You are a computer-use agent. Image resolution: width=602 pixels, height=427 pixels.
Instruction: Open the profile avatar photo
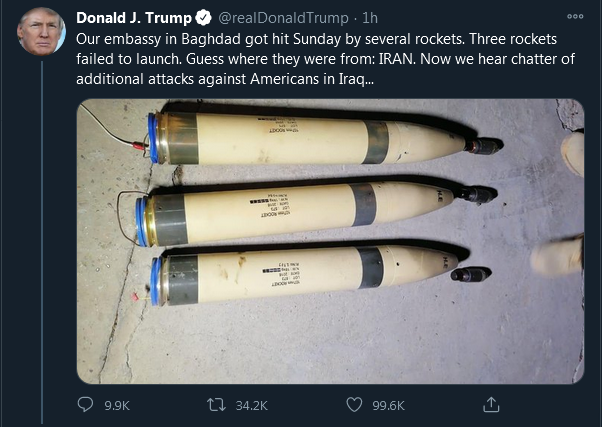41,31
